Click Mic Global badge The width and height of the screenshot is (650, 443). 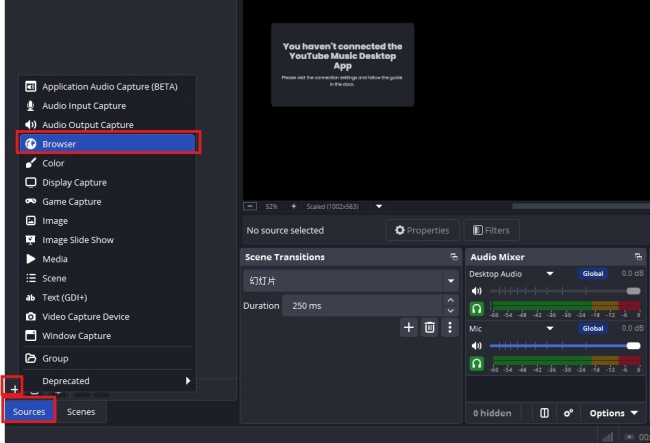[x=593, y=328]
